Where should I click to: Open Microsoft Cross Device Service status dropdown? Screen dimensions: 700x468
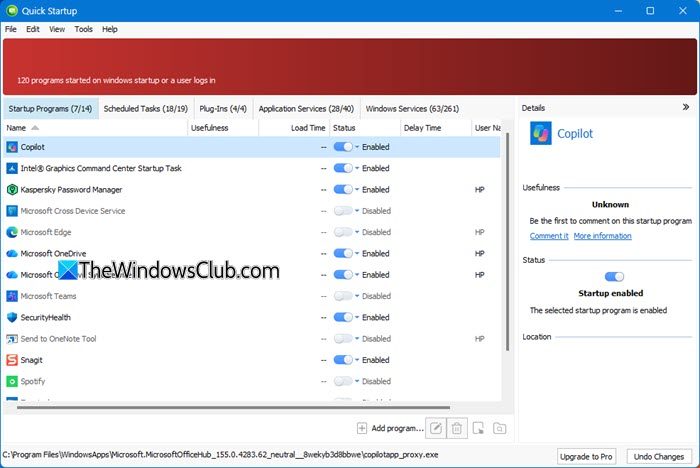[357, 211]
